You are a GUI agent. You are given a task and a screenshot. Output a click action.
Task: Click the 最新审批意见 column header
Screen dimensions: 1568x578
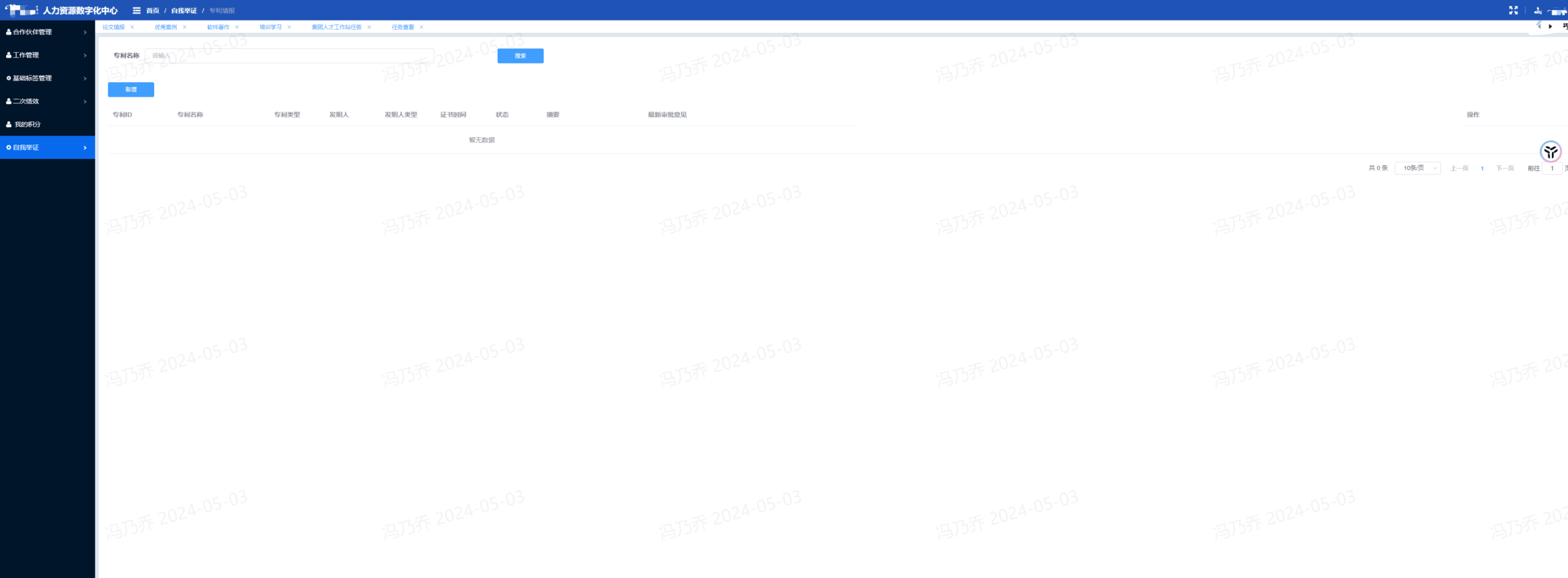(x=667, y=115)
